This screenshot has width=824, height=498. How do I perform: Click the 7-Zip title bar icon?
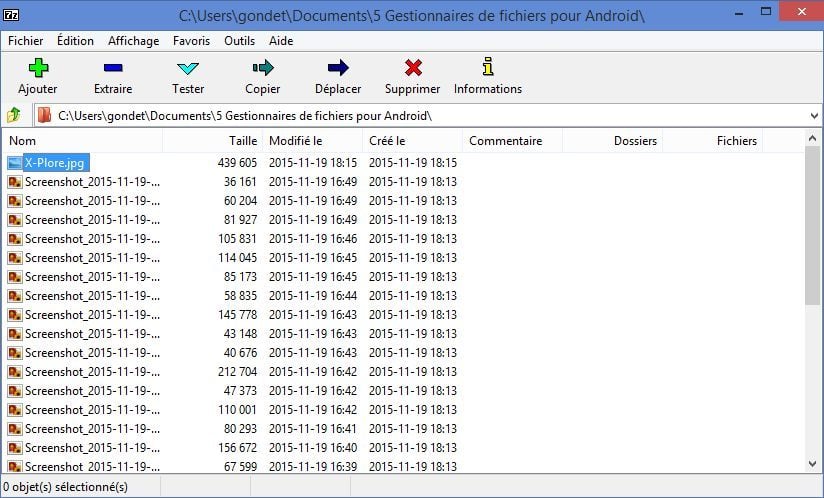pyautogui.click(x=12, y=15)
